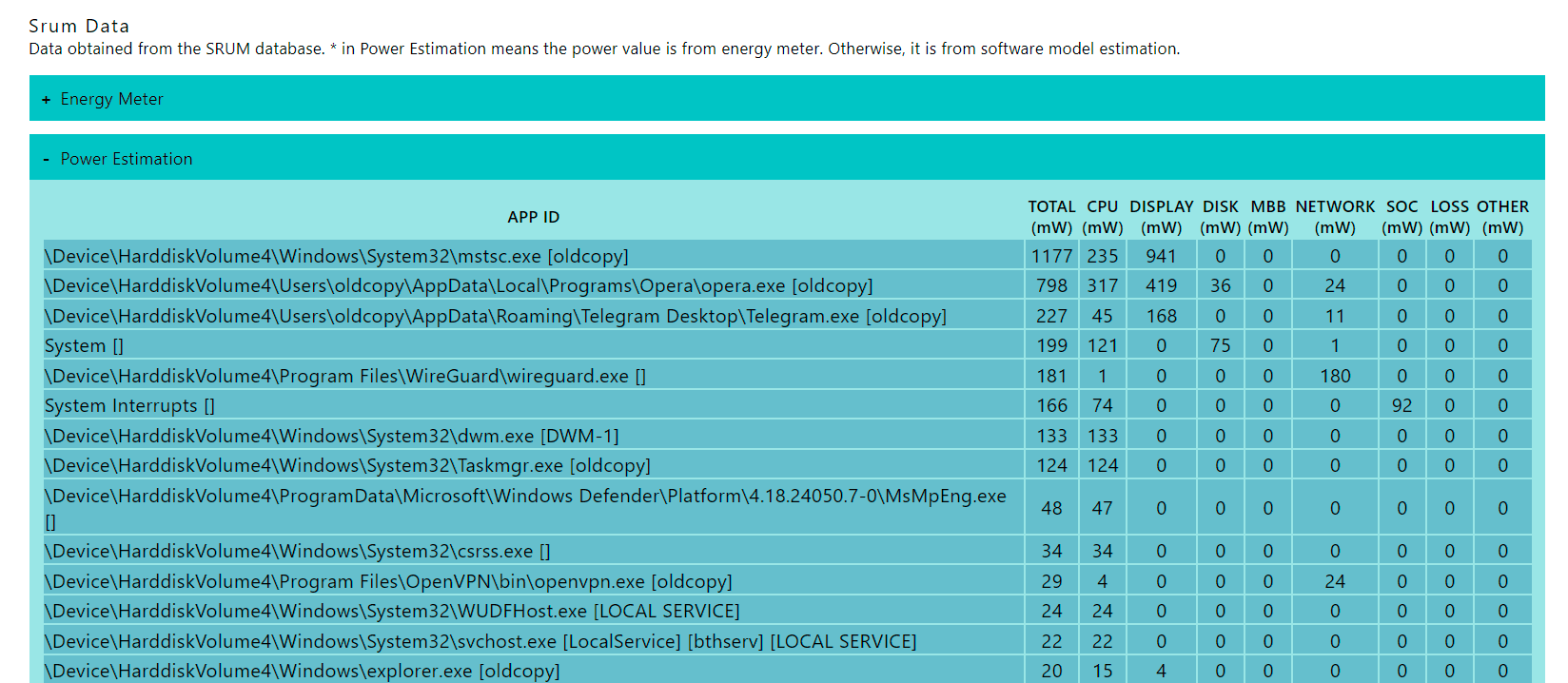
Task: Select total value 227 for Telegram.exe
Action: coord(1051,316)
